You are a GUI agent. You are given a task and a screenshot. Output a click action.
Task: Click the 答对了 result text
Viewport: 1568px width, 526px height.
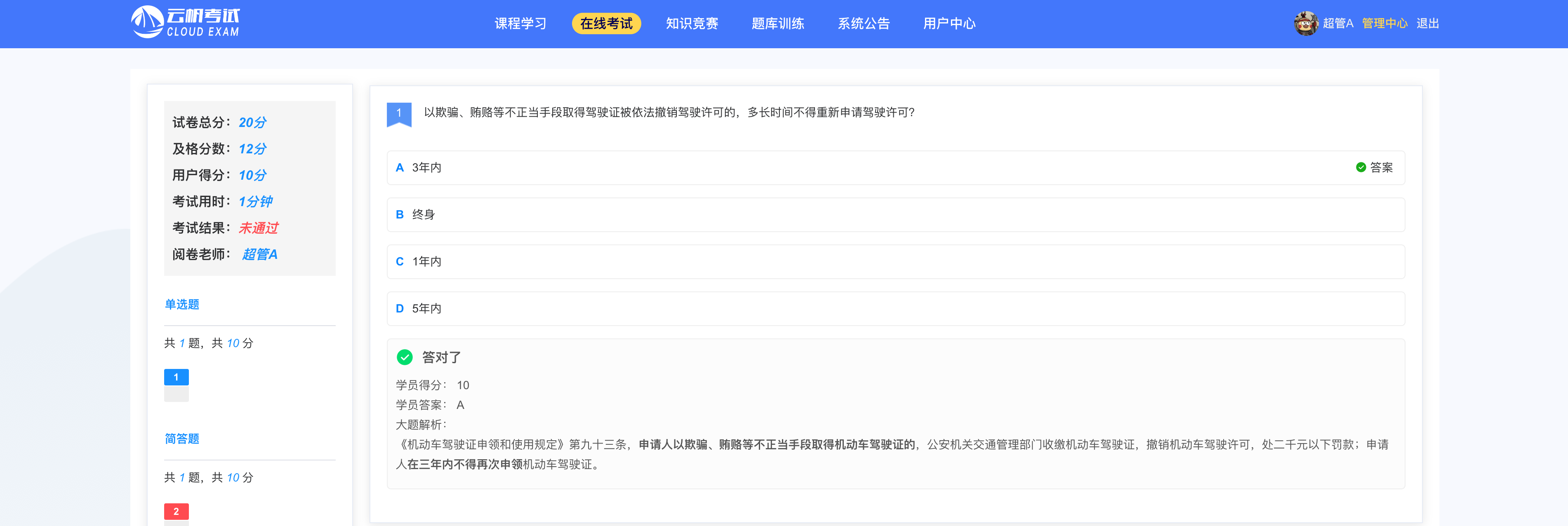(x=441, y=357)
